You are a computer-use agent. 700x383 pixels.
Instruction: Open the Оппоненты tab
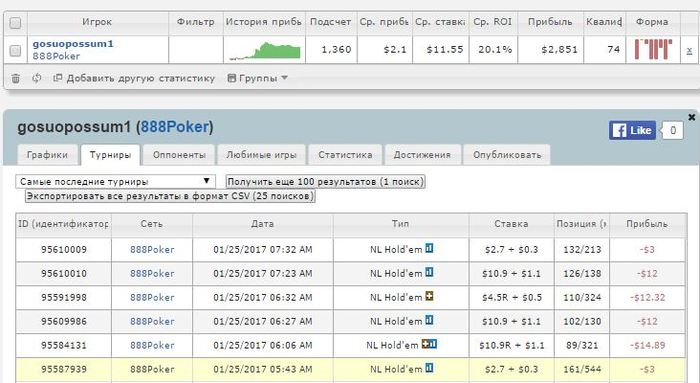[x=179, y=155]
